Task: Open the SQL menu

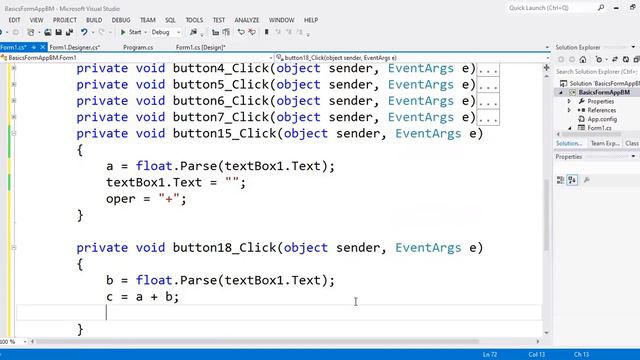Action: [170, 20]
